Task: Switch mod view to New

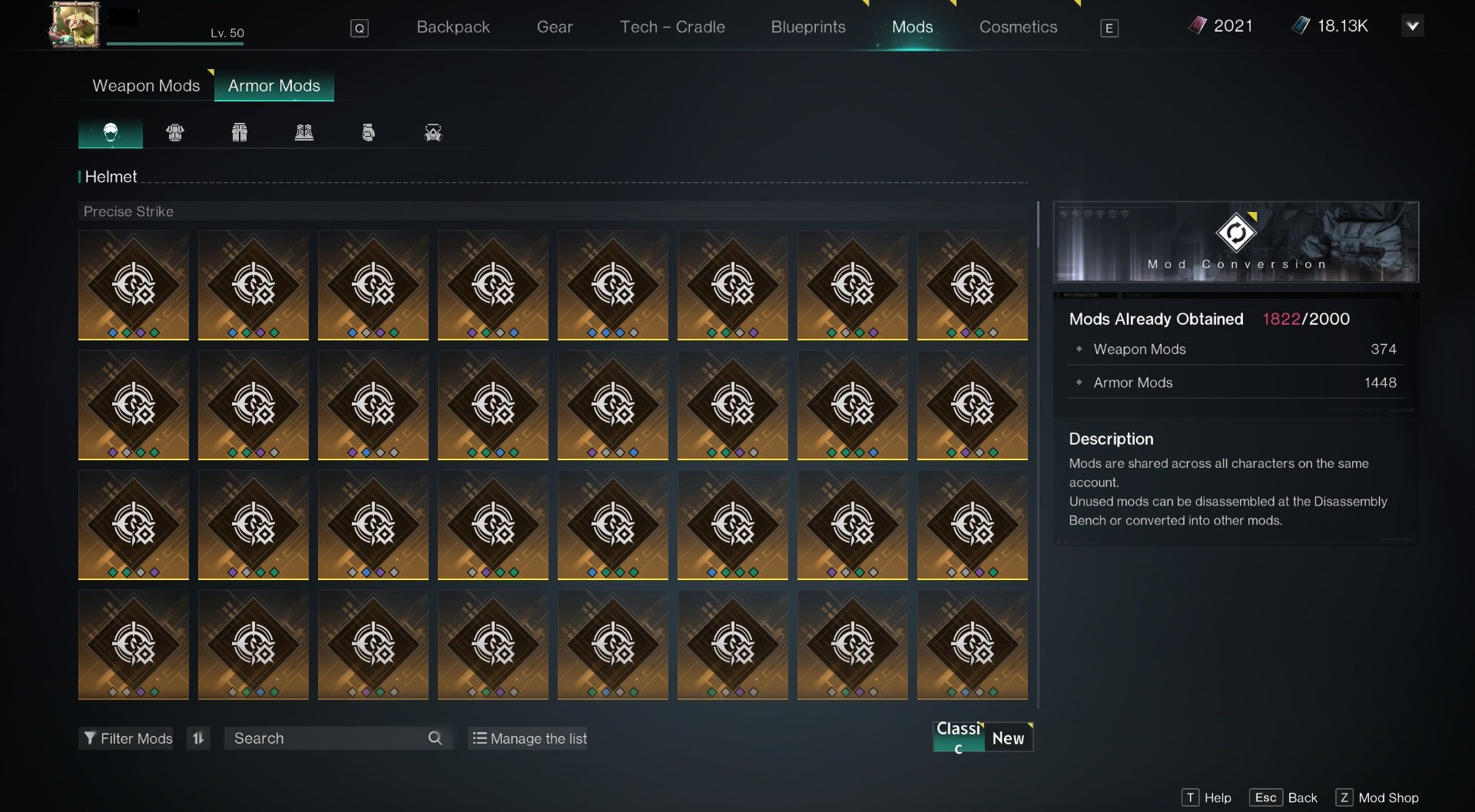Action: click(1008, 738)
